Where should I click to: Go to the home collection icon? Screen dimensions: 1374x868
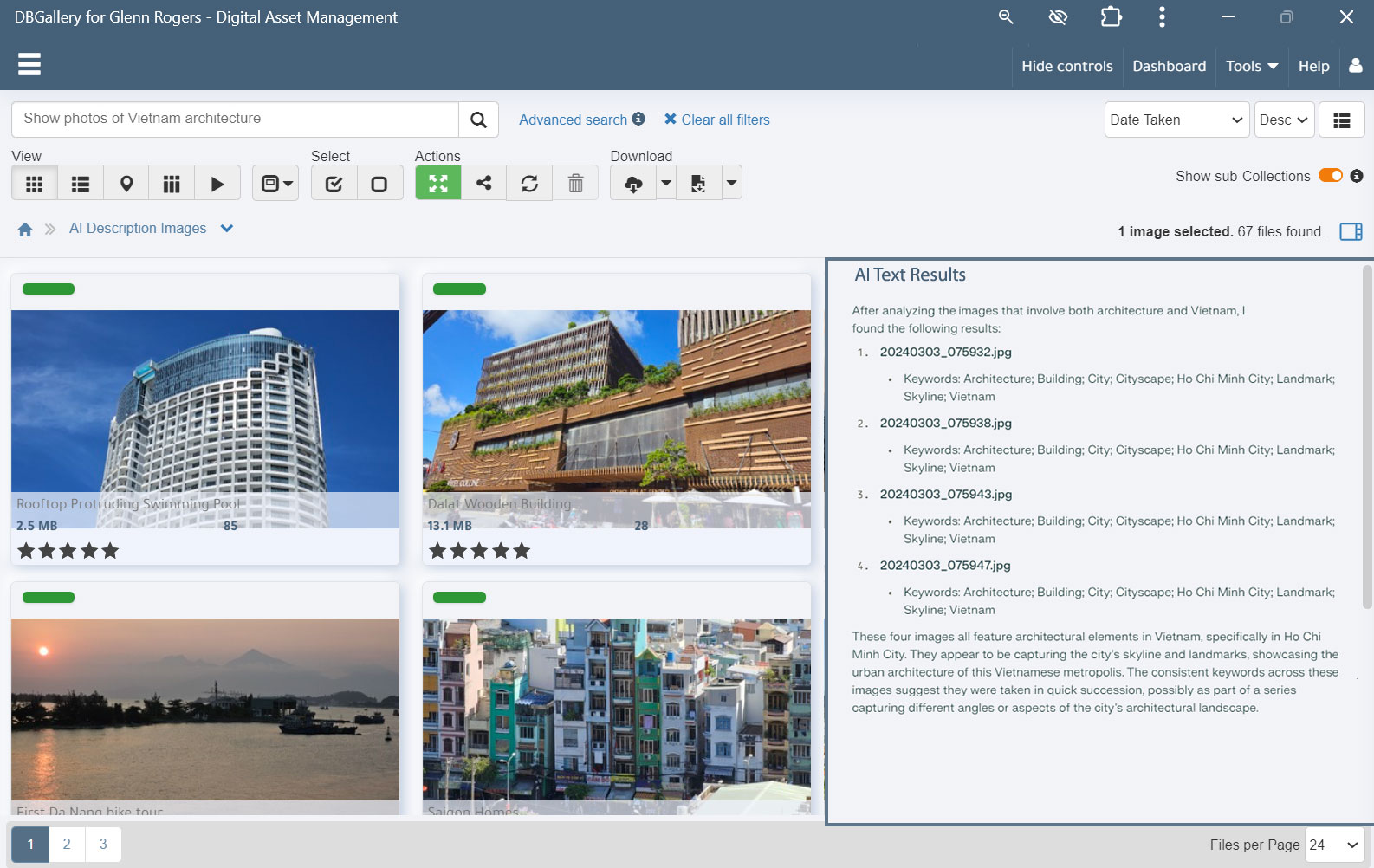tap(25, 229)
